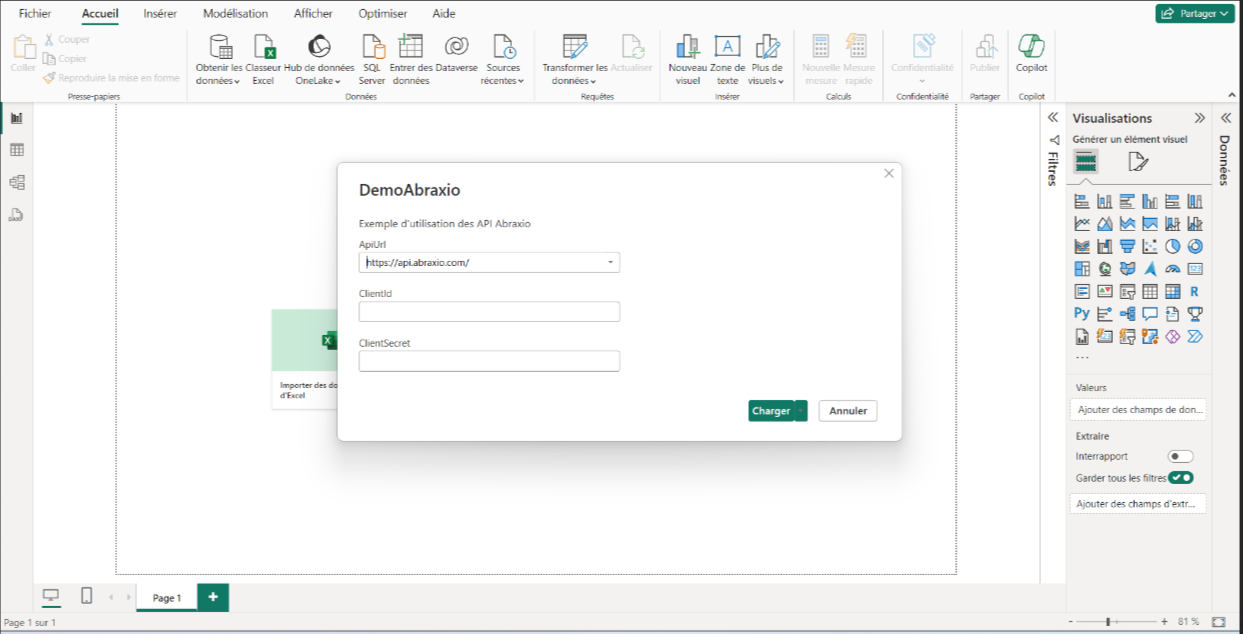Switch to Table view in left sidebar

[x=16, y=150]
